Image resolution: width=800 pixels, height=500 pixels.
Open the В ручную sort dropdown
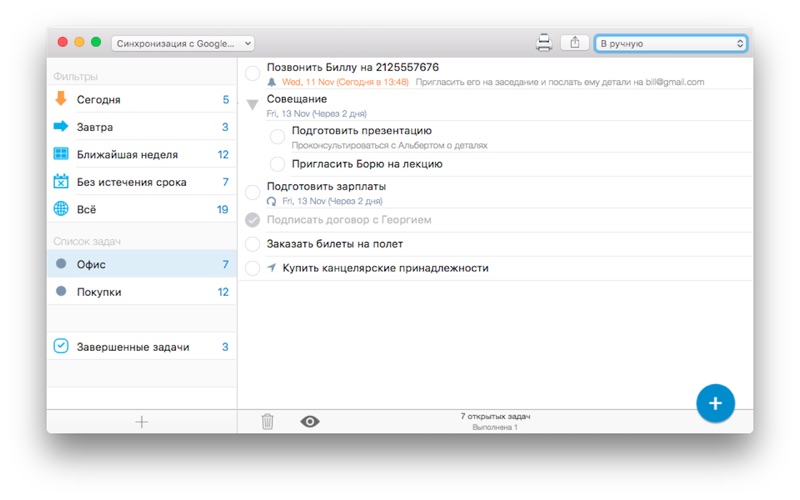(x=671, y=43)
